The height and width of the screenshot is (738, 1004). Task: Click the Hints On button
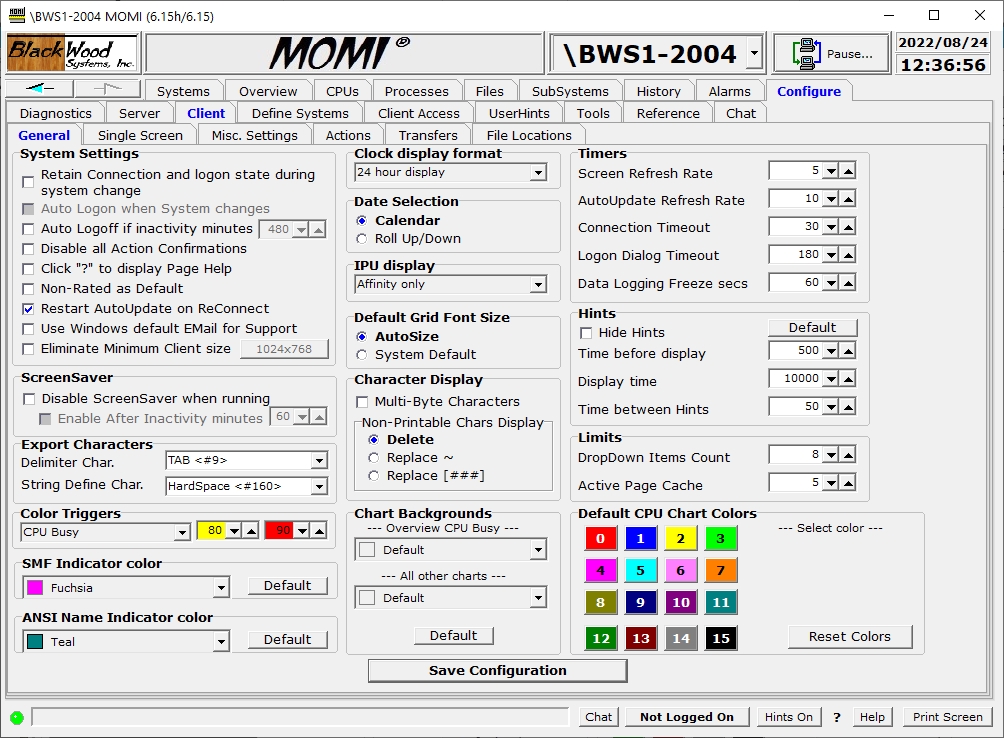788,717
